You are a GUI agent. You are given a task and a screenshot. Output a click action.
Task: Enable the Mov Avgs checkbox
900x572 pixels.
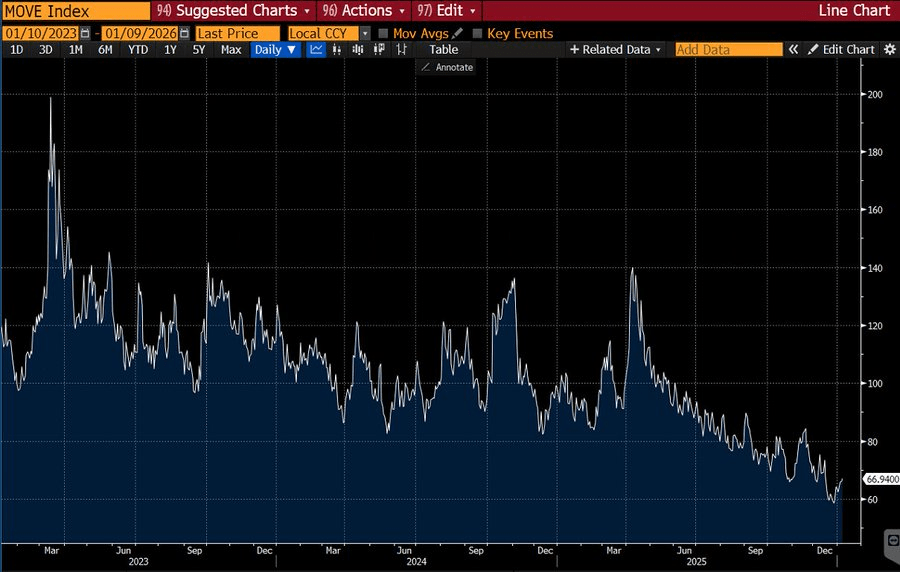click(x=384, y=33)
